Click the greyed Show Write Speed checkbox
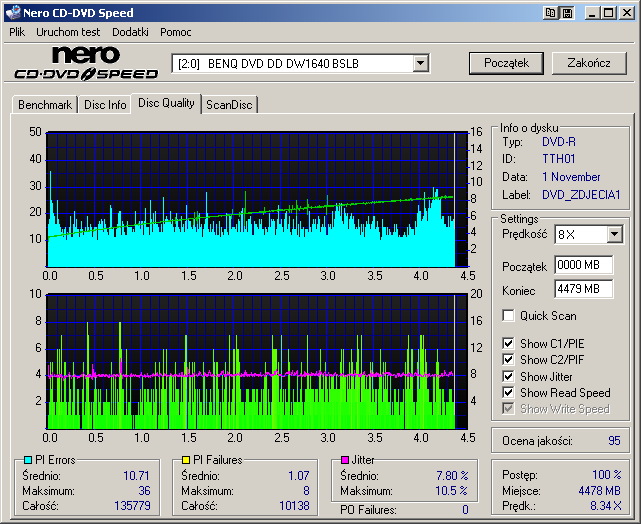The image size is (641, 524). click(508, 408)
